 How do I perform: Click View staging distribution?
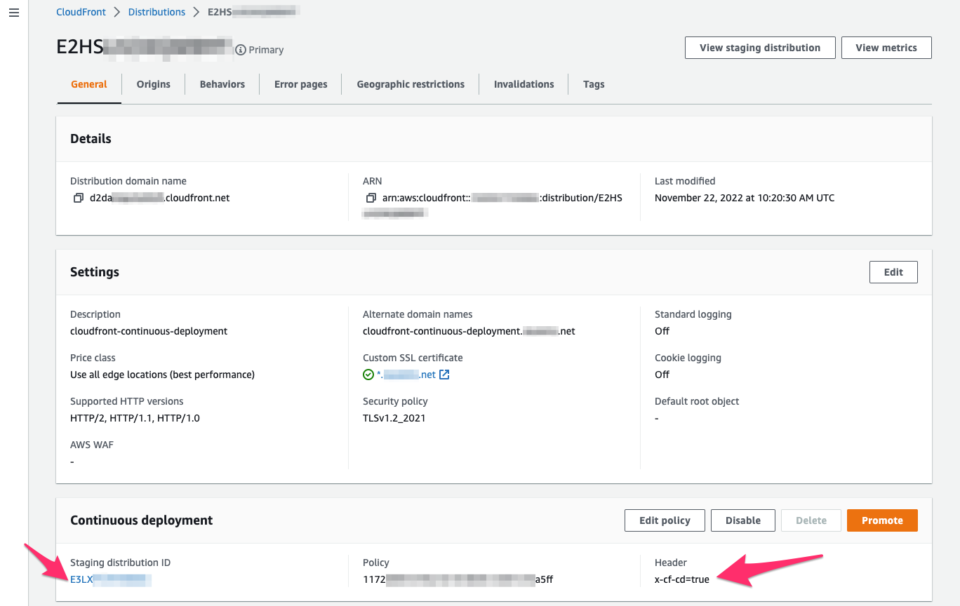759,47
